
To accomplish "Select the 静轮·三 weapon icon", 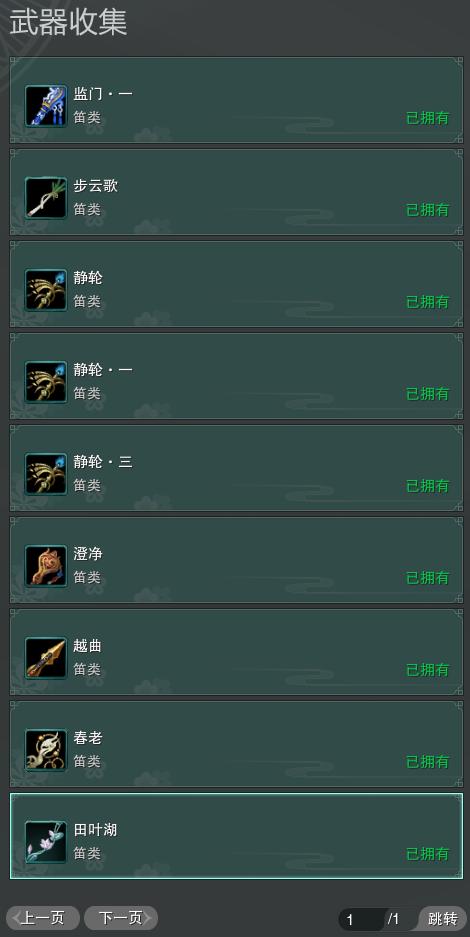I will [x=46, y=474].
